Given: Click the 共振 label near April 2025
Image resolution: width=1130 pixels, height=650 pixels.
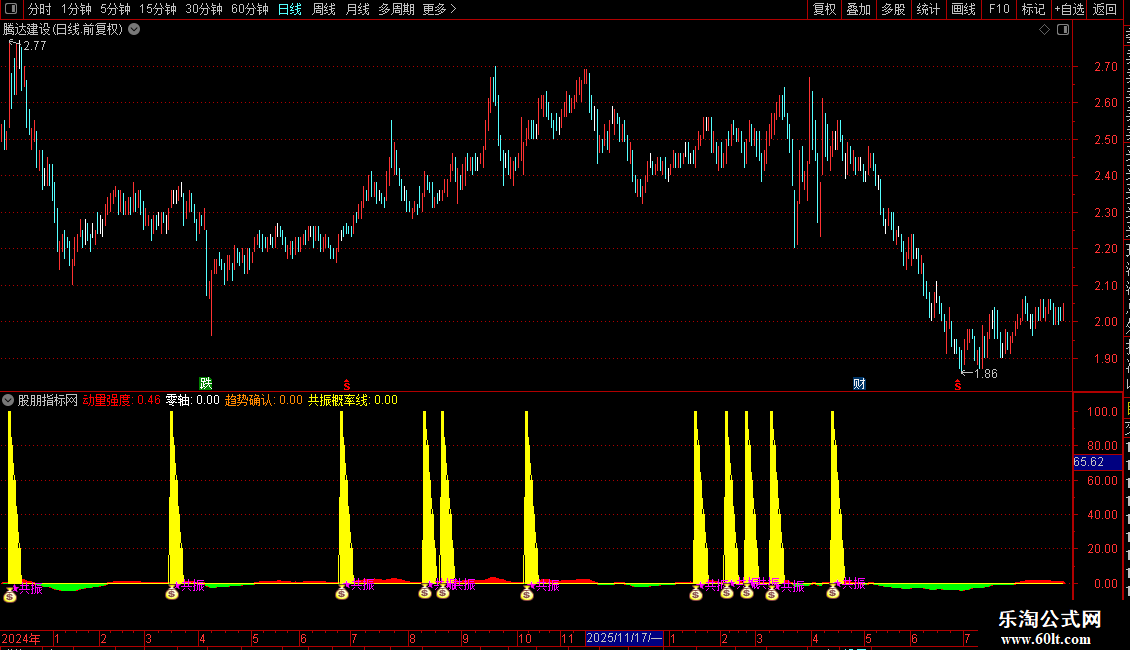Looking at the screenshot, I should coord(853,583).
